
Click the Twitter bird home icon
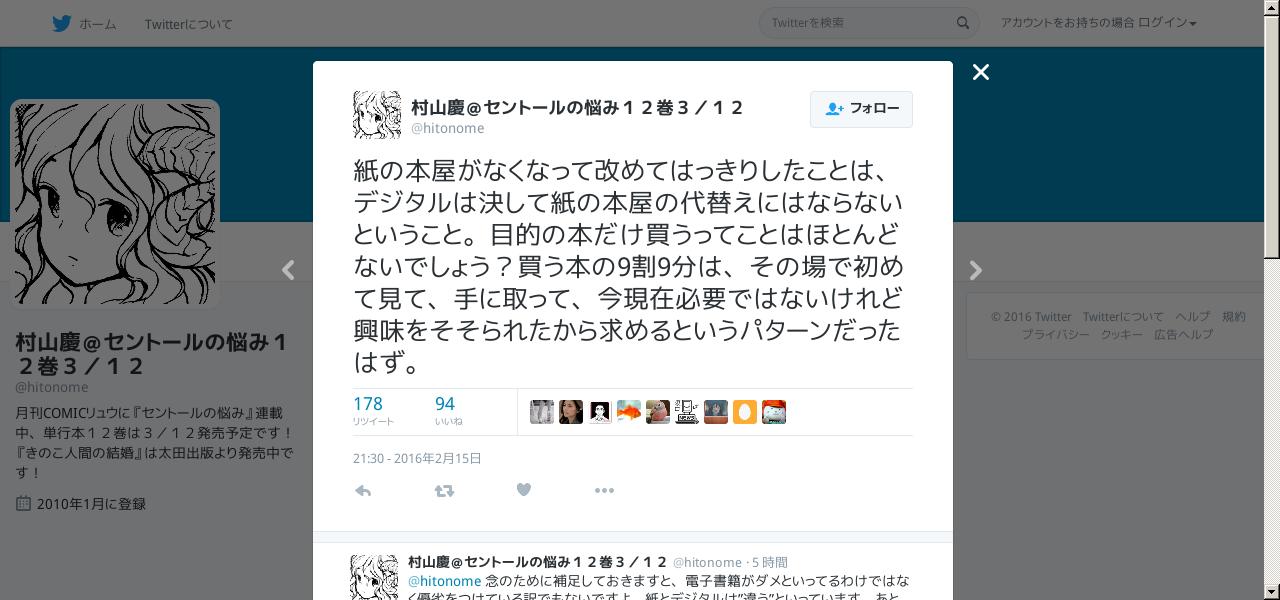[x=62, y=23]
